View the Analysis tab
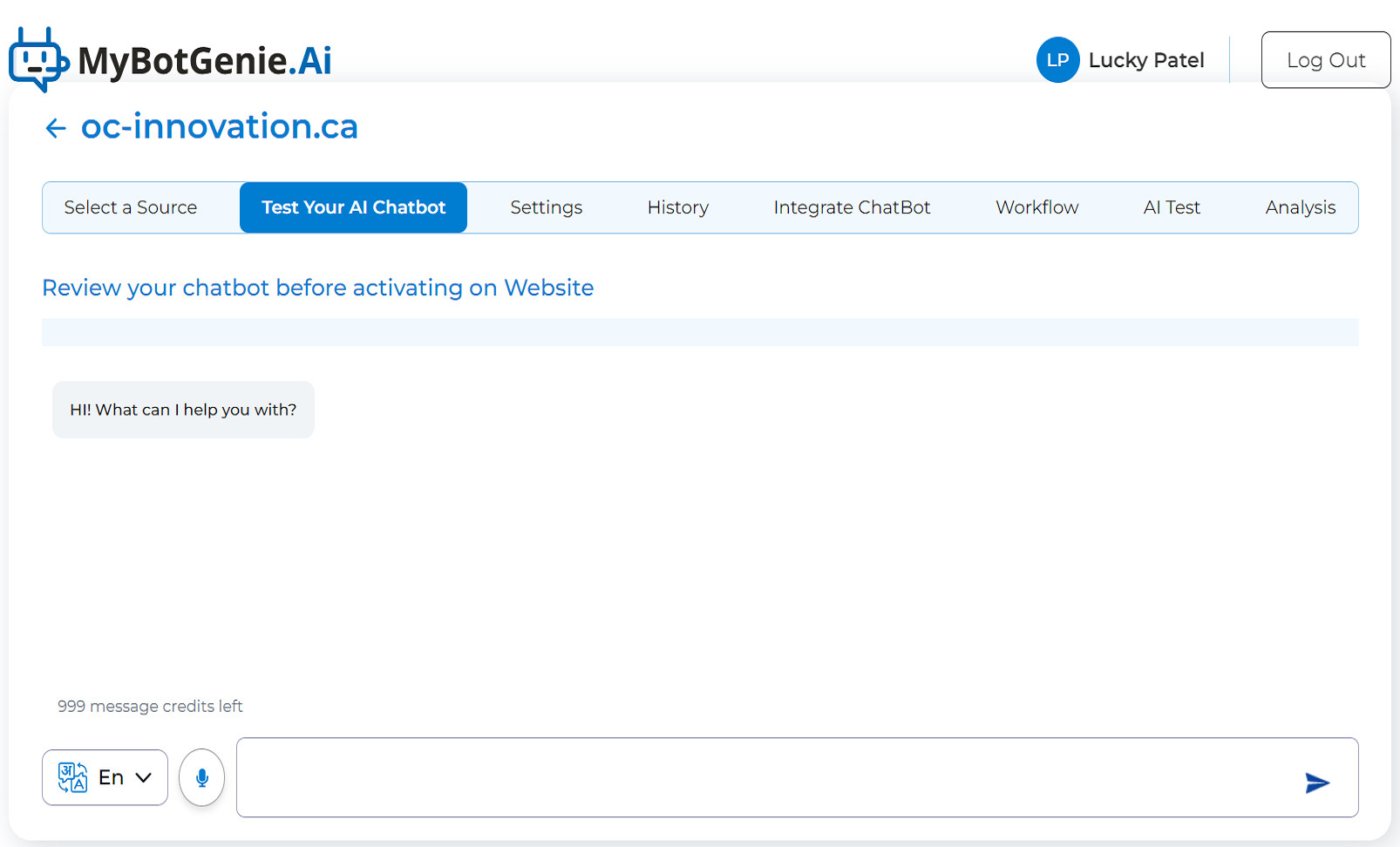The width and height of the screenshot is (1400, 847). pyautogui.click(x=1300, y=207)
